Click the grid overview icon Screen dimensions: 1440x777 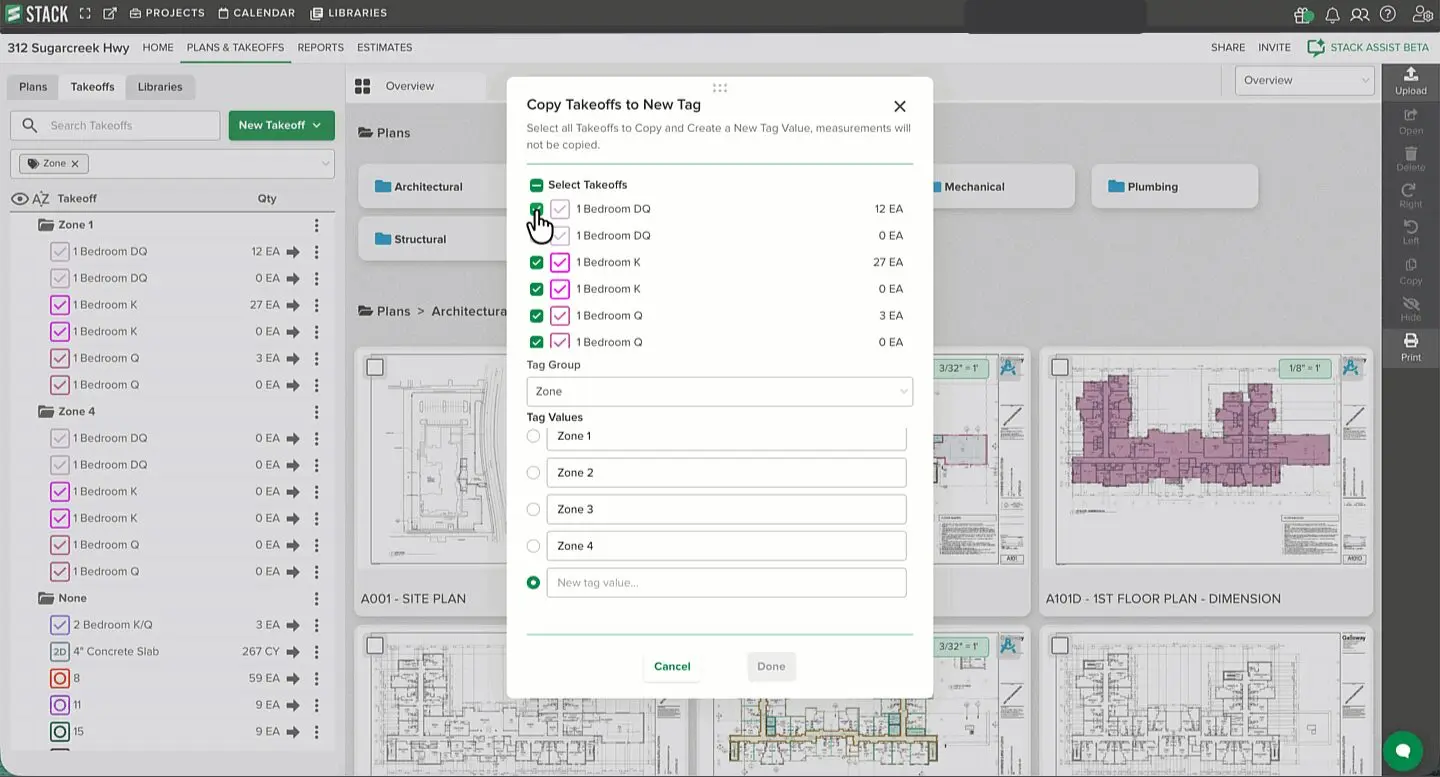pyautogui.click(x=362, y=86)
